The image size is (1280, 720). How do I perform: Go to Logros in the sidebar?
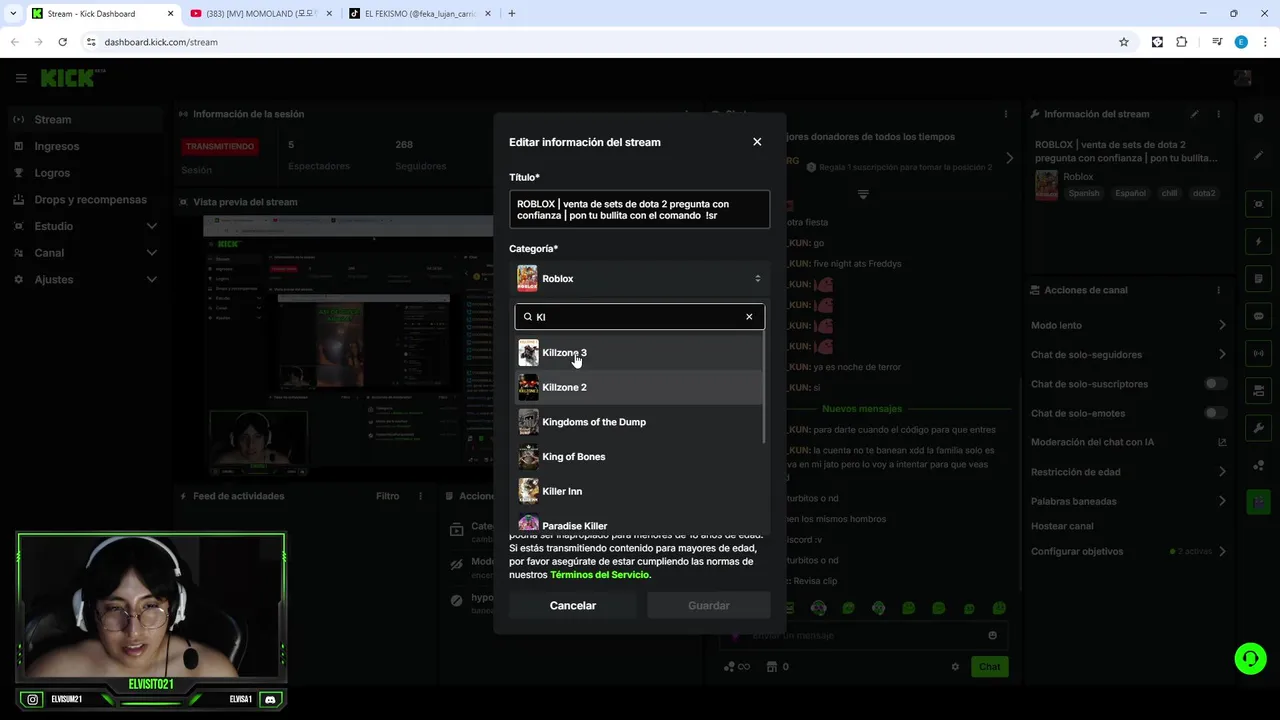(52, 173)
